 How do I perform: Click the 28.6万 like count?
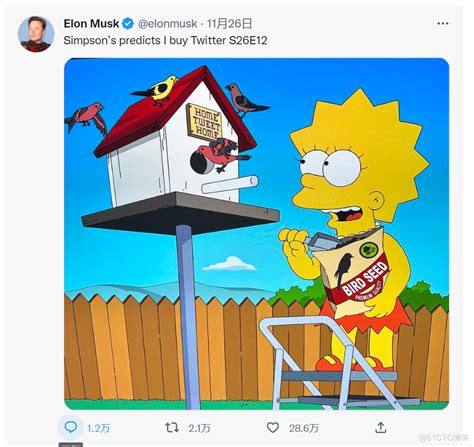(x=303, y=428)
